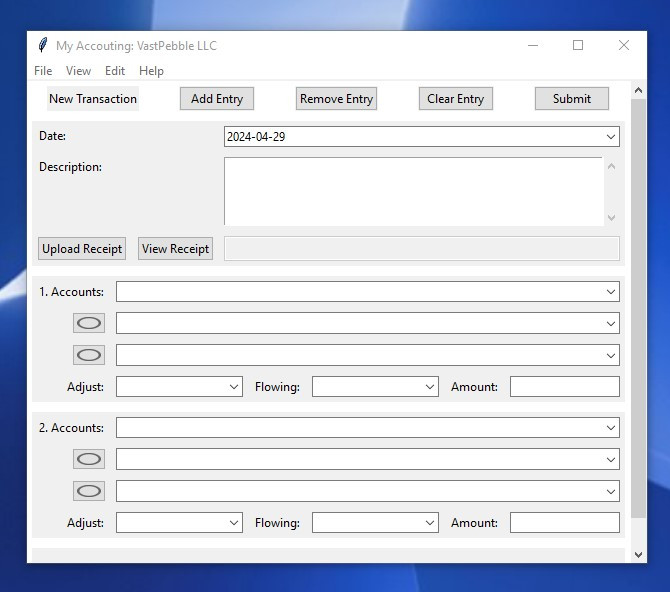The image size is (670, 592).
Task: Open the File menu
Action: click(43, 71)
